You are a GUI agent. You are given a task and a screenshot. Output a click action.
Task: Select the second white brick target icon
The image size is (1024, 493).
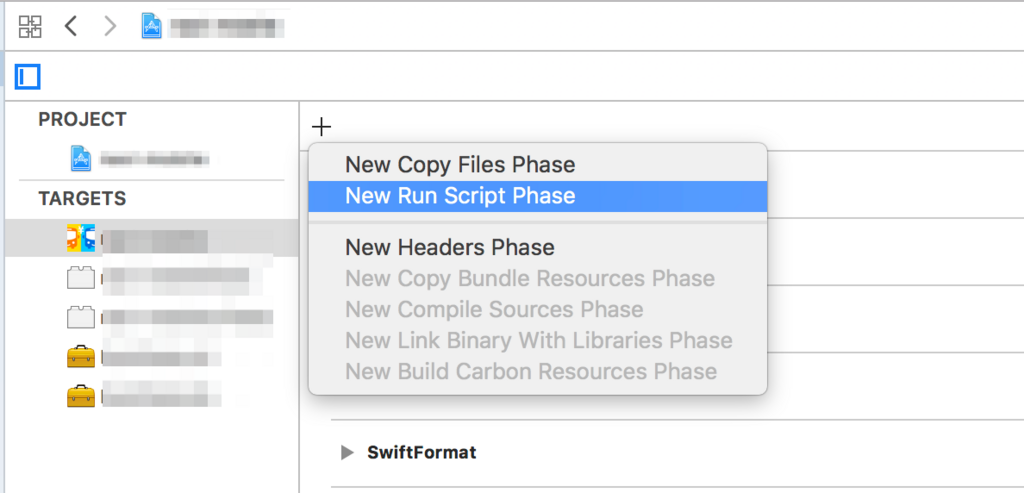(81, 318)
